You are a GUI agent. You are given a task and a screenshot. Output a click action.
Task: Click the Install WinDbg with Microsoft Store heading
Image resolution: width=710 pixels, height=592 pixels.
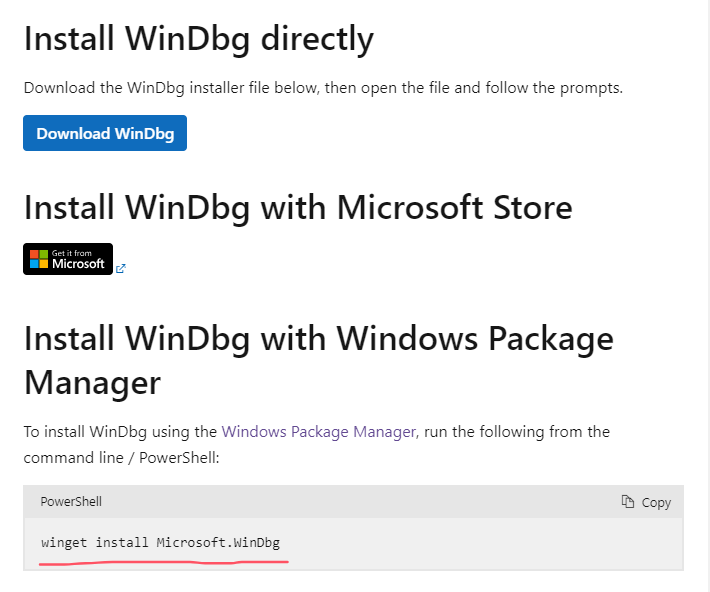(x=297, y=207)
